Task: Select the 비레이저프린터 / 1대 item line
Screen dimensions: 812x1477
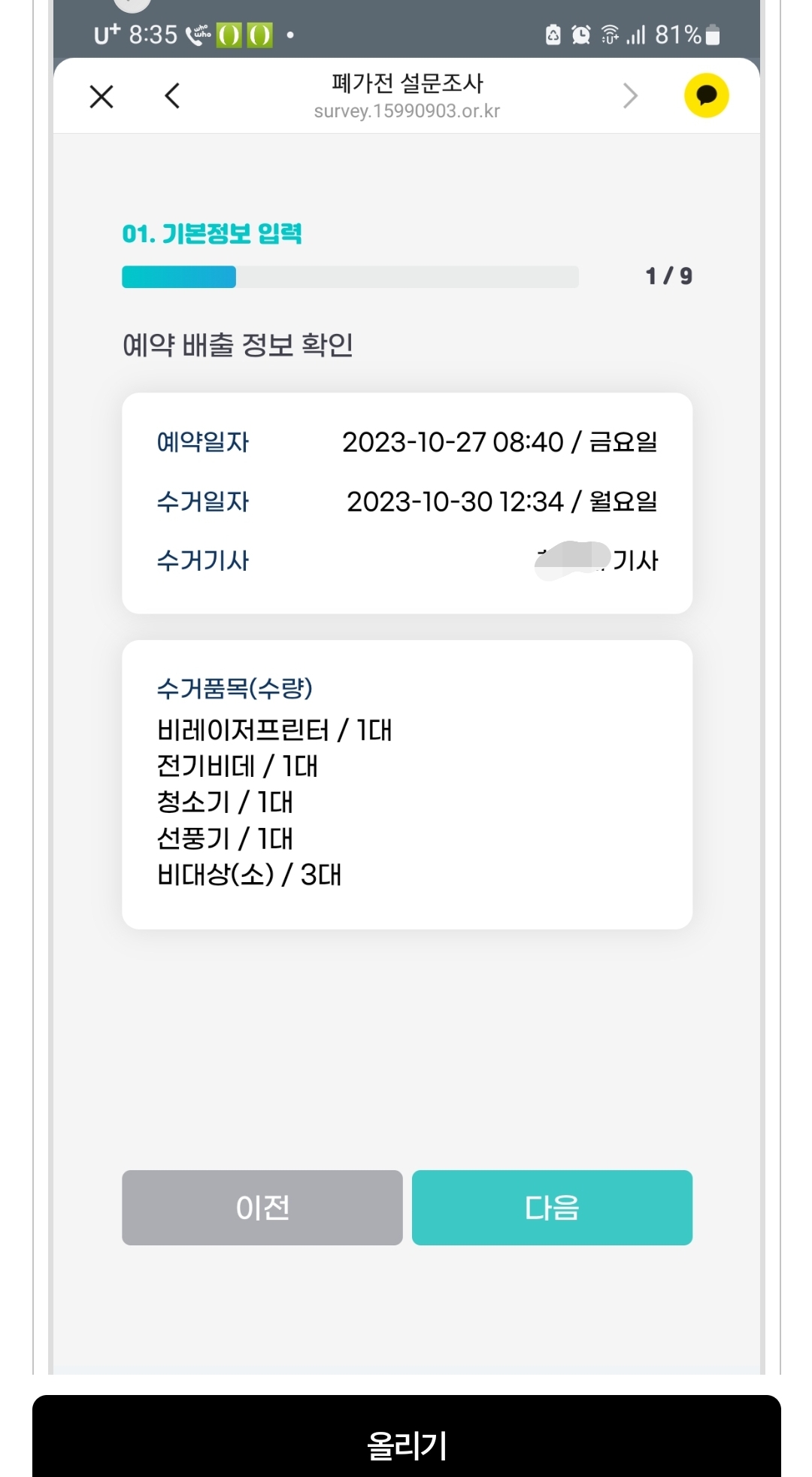Action: point(274,730)
